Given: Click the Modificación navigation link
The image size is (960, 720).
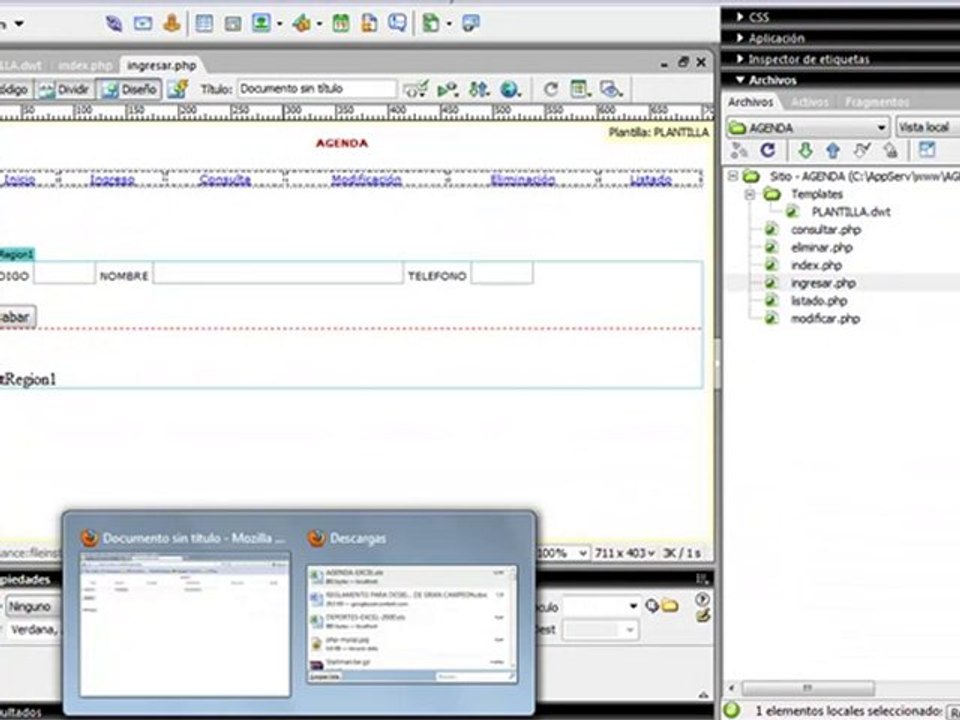Looking at the screenshot, I should pyautogui.click(x=366, y=179).
